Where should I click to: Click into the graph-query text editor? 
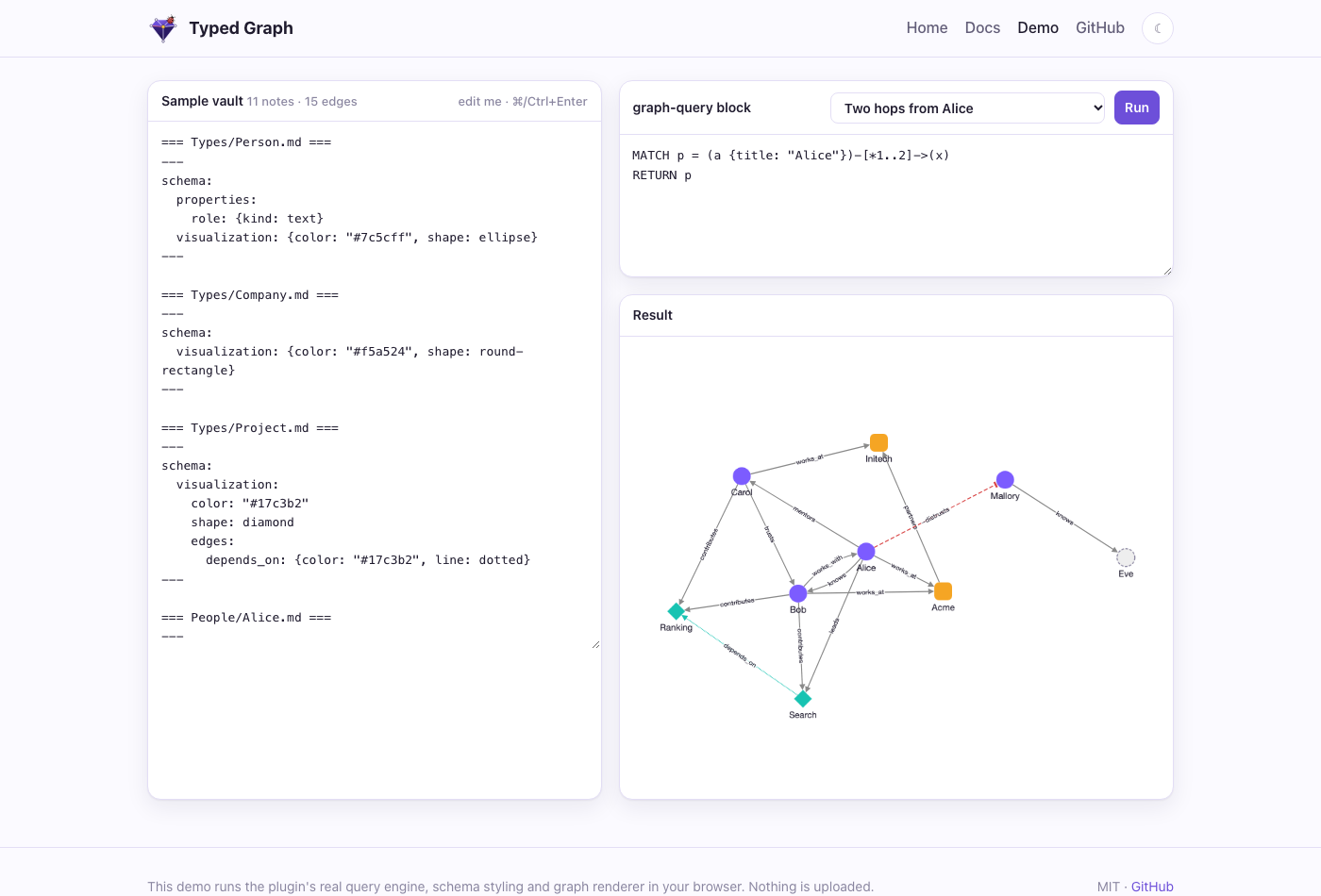(896, 206)
